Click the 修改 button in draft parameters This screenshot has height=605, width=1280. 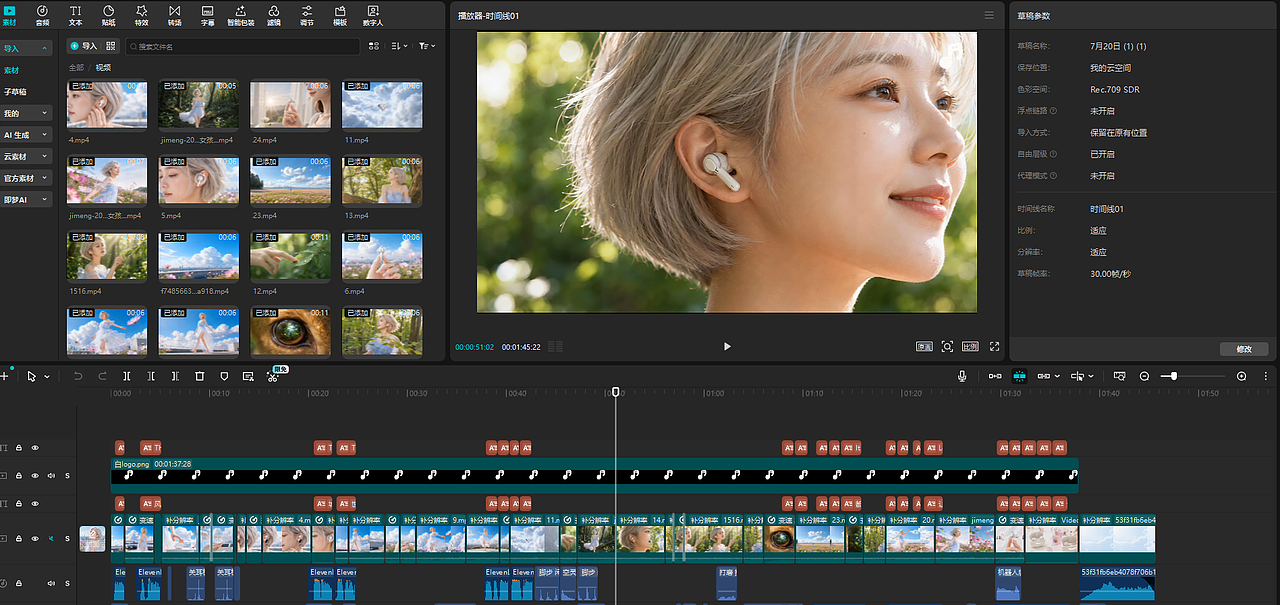1244,349
